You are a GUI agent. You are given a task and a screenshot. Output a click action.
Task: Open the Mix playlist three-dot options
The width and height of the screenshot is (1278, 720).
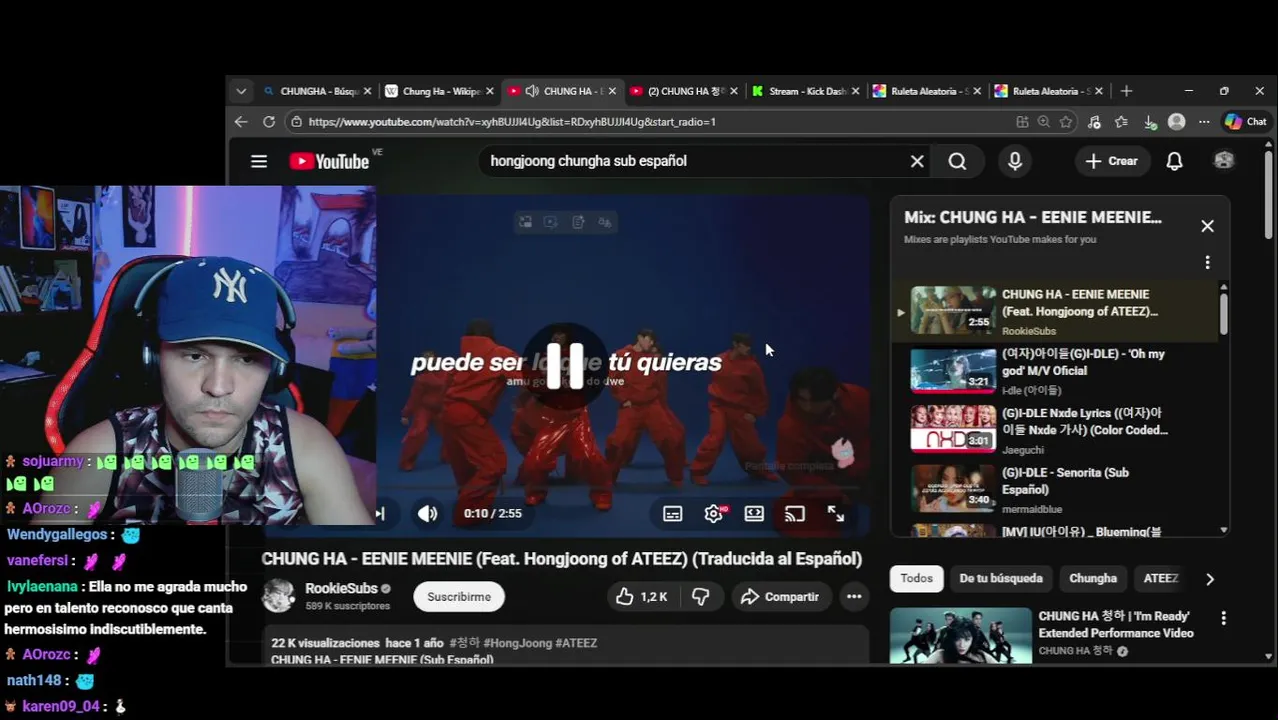pyautogui.click(x=1207, y=262)
